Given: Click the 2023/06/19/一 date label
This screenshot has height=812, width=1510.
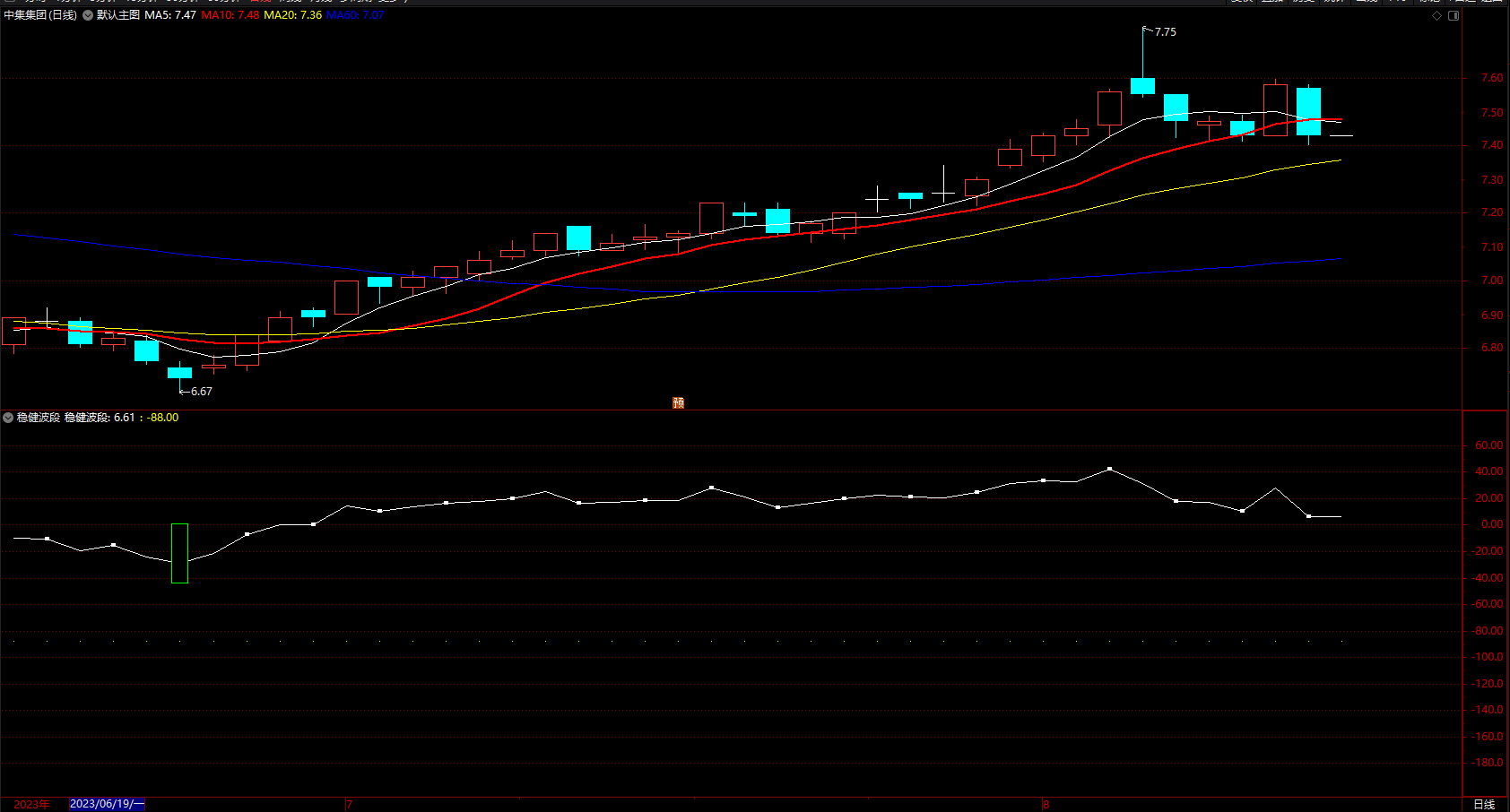Looking at the screenshot, I should click(x=107, y=804).
